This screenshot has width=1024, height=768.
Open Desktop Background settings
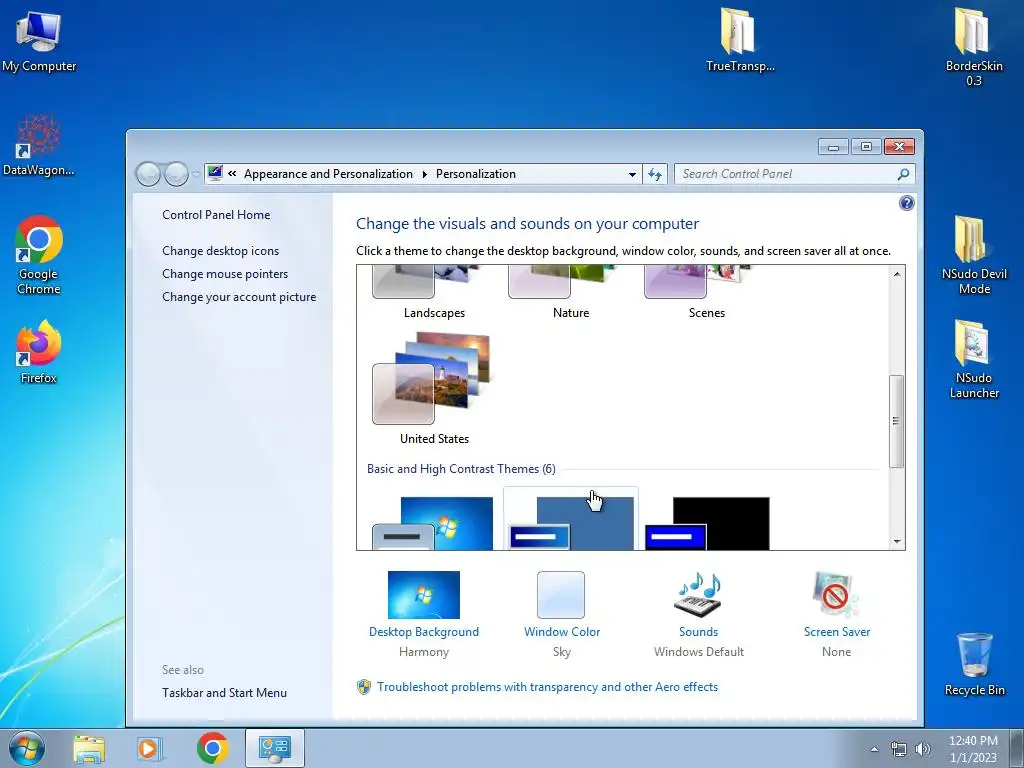click(424, 614)
